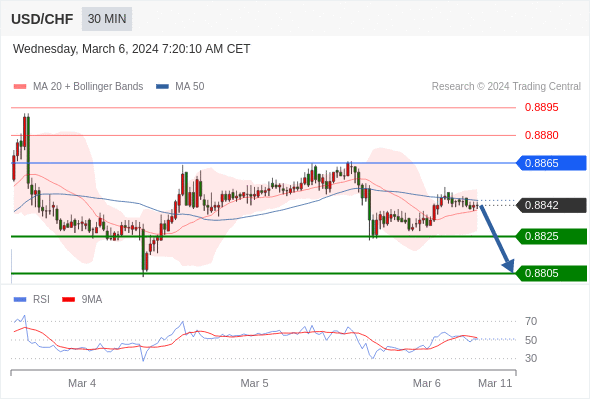Click the Mar 5 date axis label
Screen dimensions: 590x400
pos(254,383)
